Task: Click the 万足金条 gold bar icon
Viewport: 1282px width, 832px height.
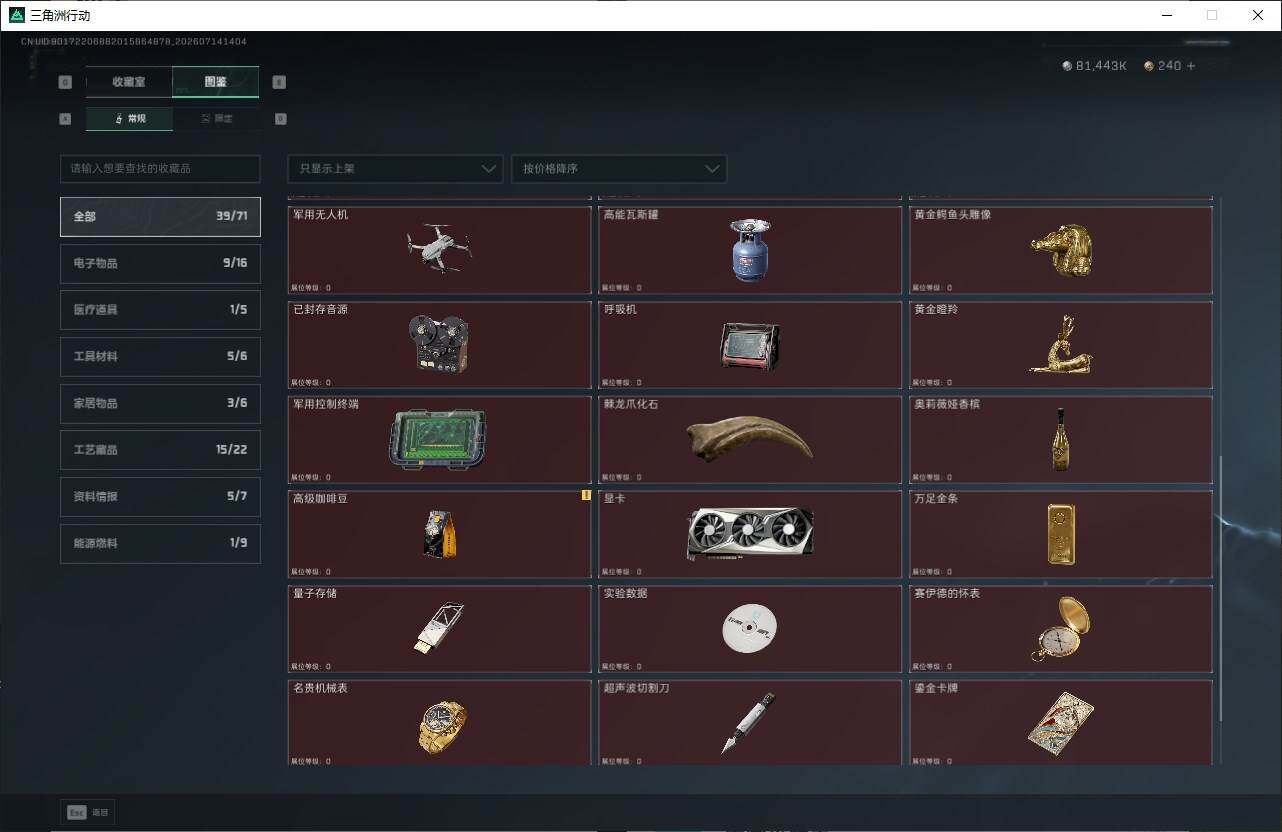Action: (1061, 534)
